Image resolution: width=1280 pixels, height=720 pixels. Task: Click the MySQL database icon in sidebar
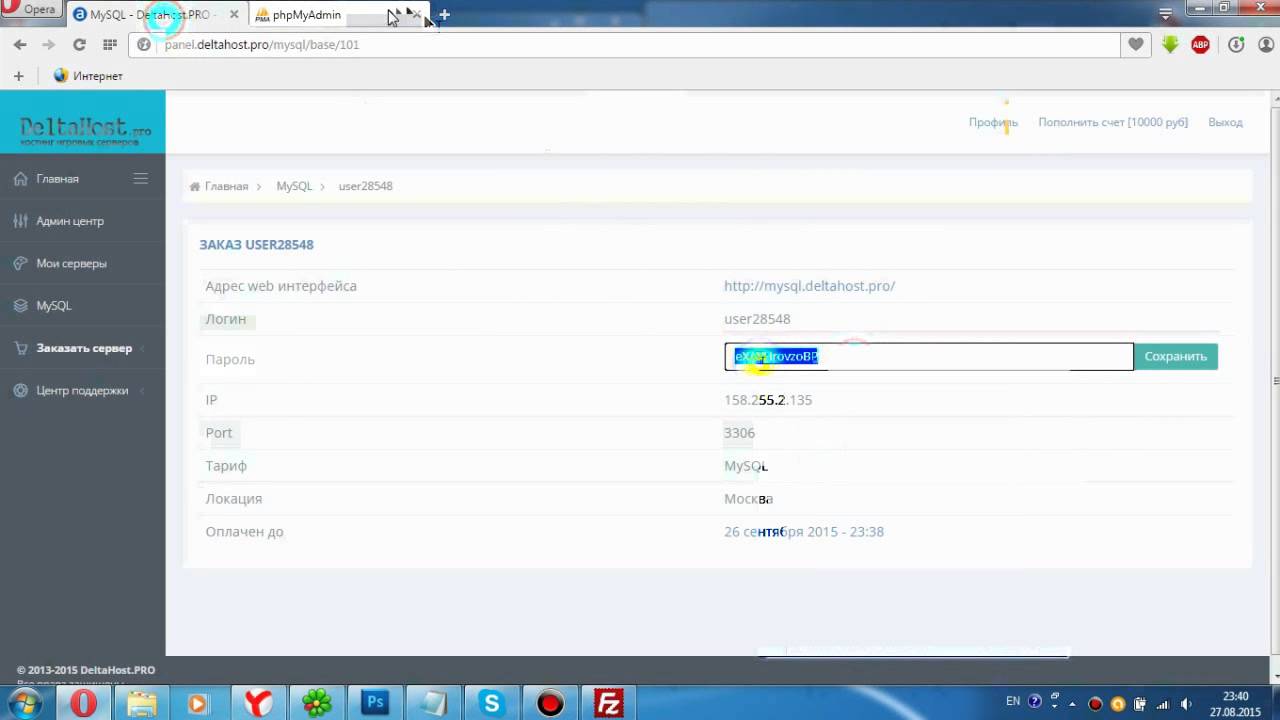pos(20,306)
